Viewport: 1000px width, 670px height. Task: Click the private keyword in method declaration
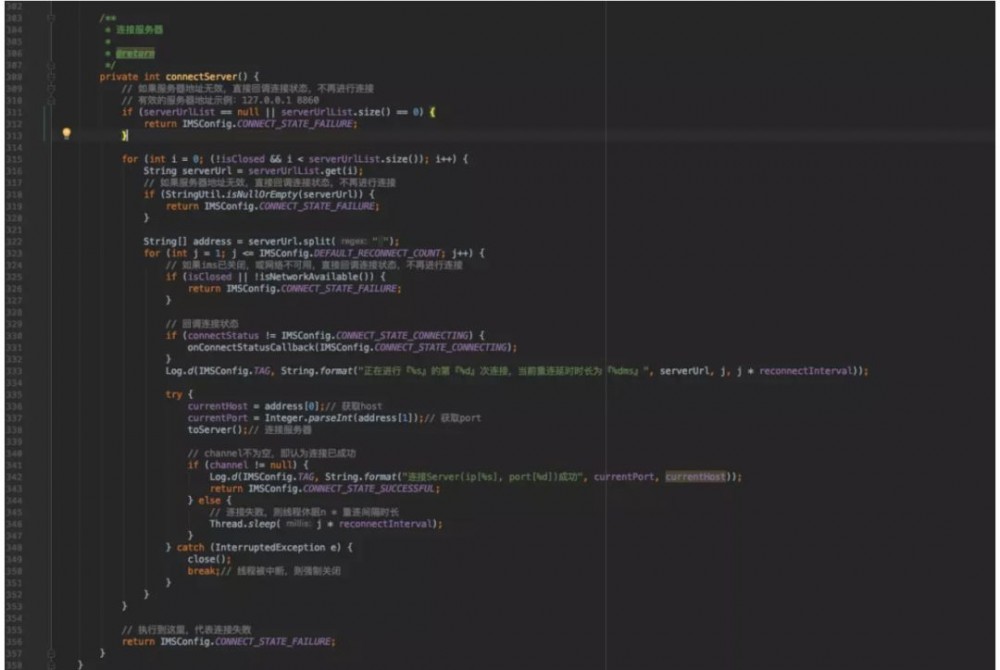click(119, 76)
